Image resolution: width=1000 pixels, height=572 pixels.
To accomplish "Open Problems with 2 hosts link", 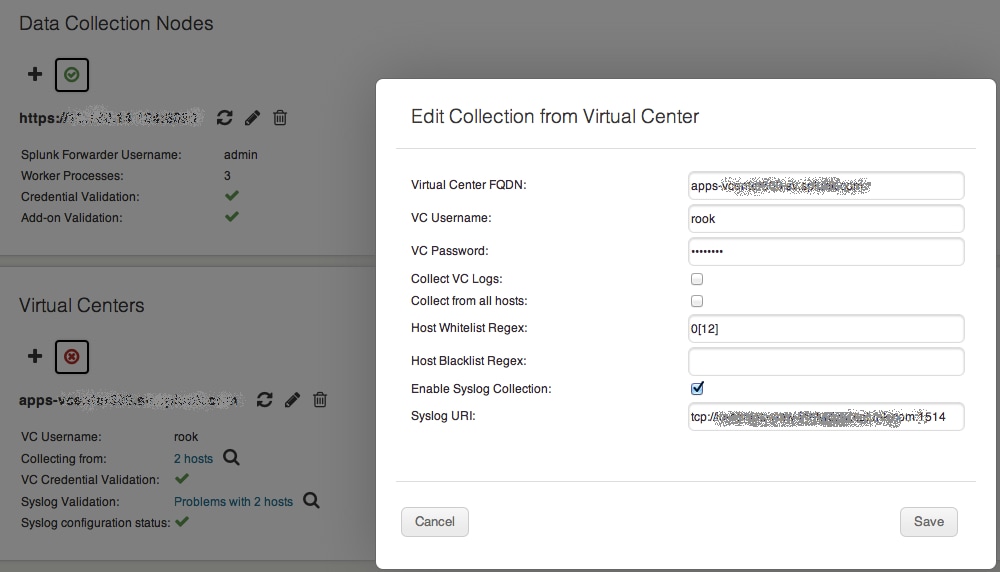I will coord(233,502).
